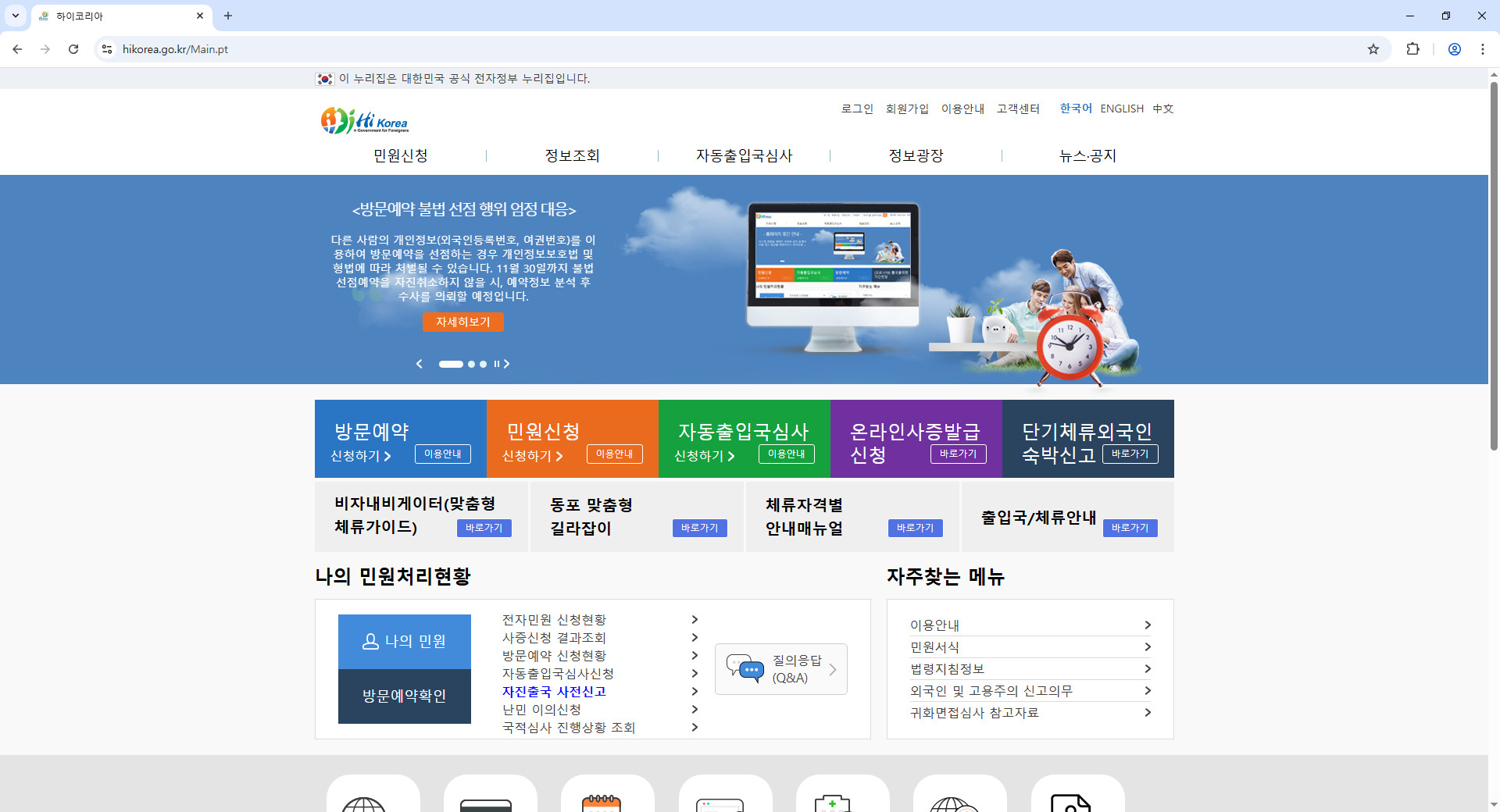Open 법령지침정보 in 자주찾는 메뉴

(x=1030, y=669)
